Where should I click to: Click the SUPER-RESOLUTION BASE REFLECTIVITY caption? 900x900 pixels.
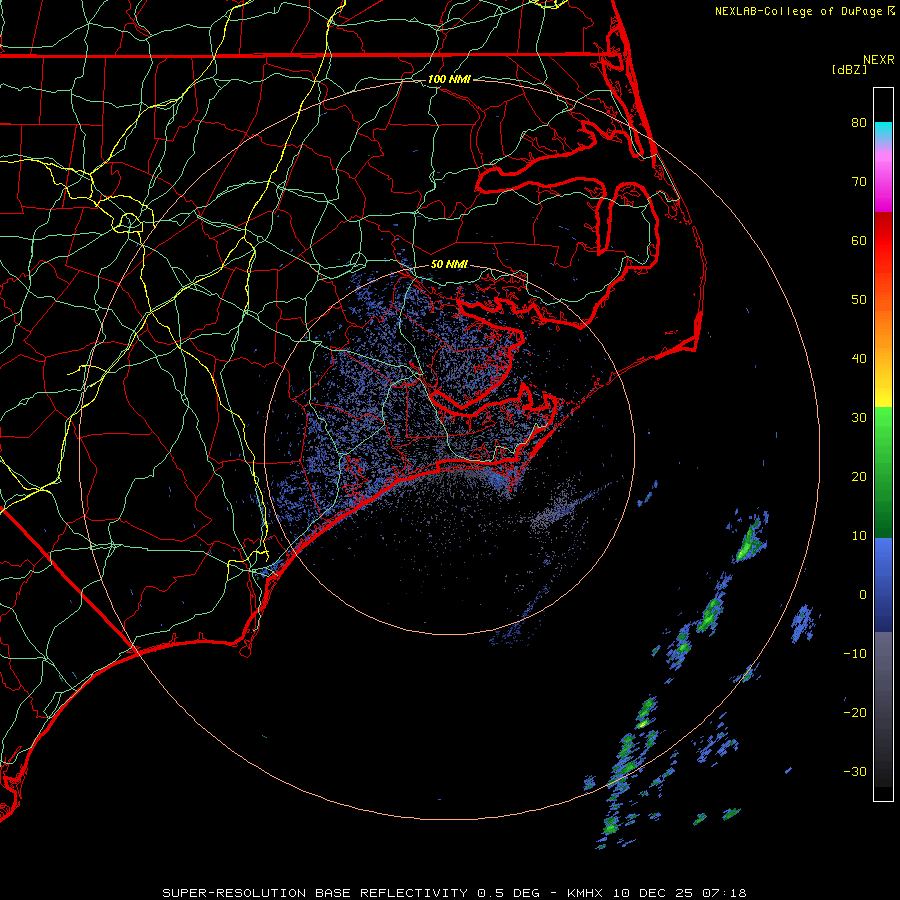(315, 893)
